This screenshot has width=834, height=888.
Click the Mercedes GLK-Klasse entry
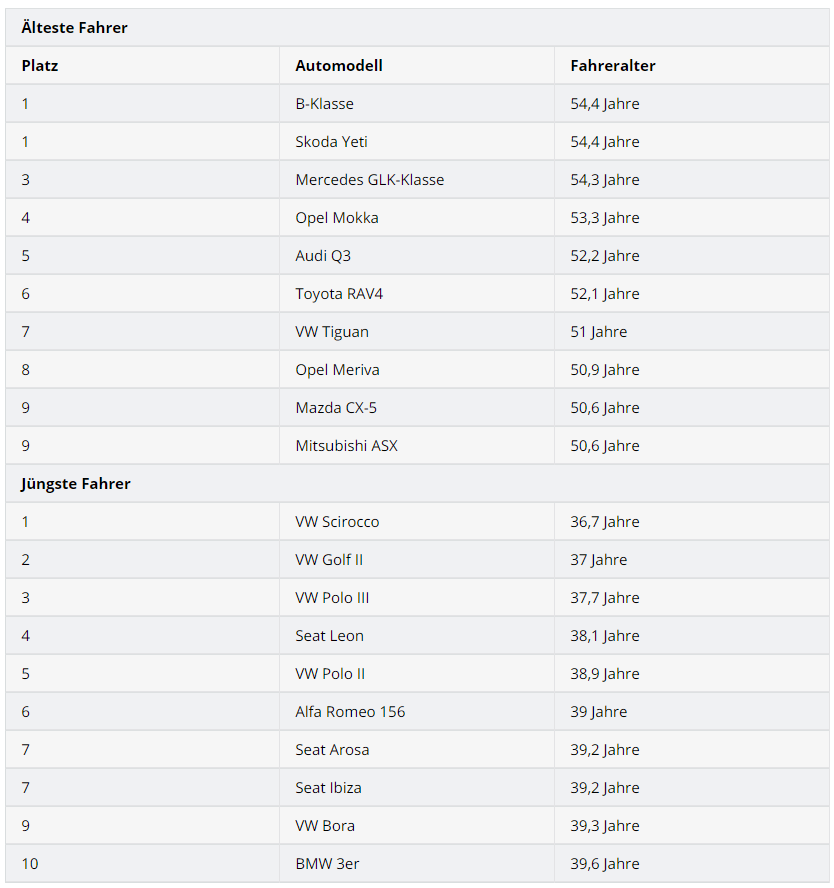369,180
